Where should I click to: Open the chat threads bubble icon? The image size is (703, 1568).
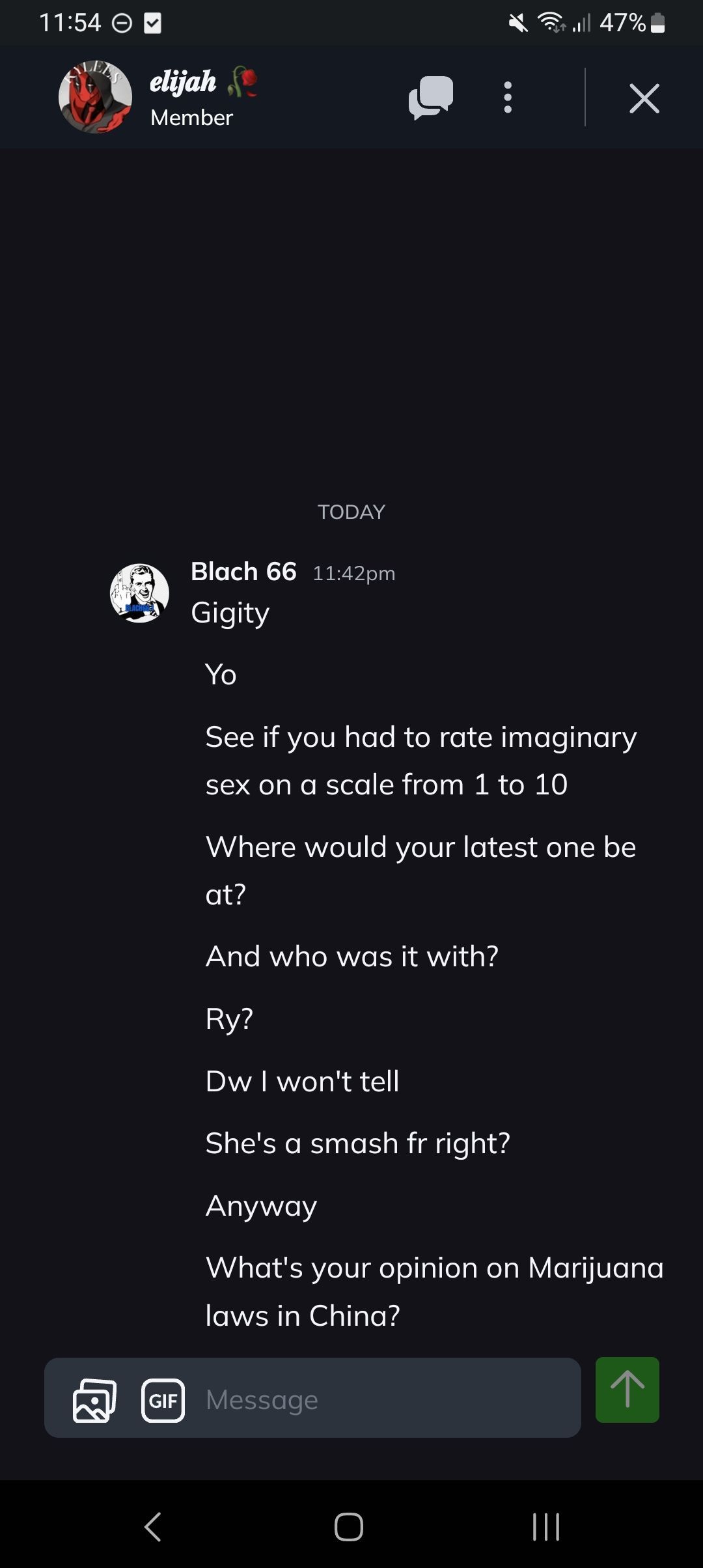pos(430,98)
